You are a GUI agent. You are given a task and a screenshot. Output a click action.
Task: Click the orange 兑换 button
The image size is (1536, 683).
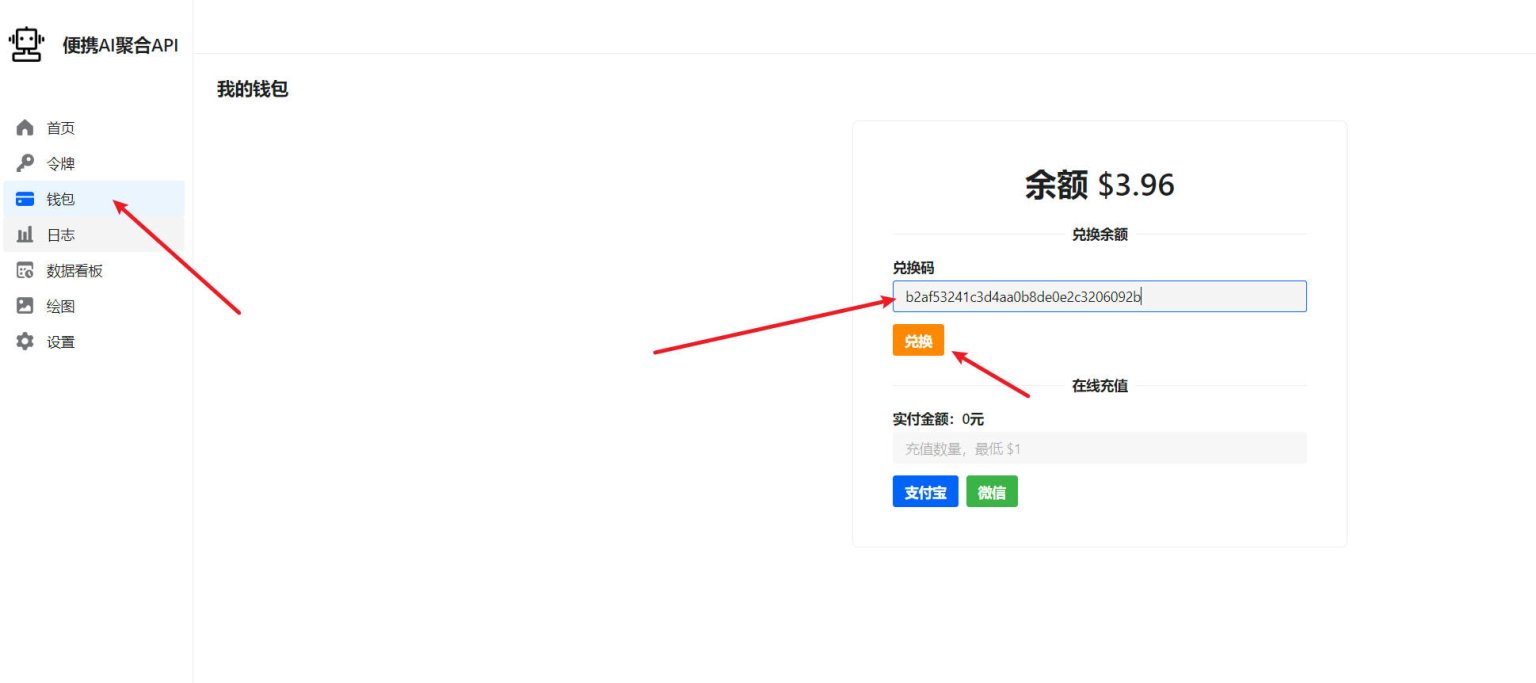point(918,341)
